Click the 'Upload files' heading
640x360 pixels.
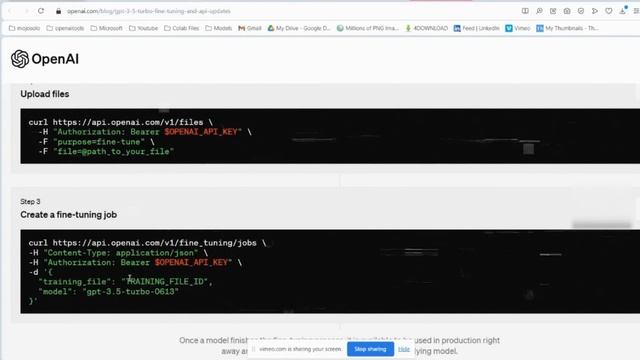[x=45, y=94]
